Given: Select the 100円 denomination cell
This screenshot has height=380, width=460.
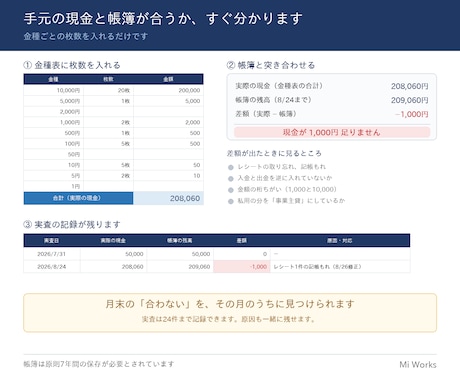Looking at the screenshot, I should click(x=54, y=144).
